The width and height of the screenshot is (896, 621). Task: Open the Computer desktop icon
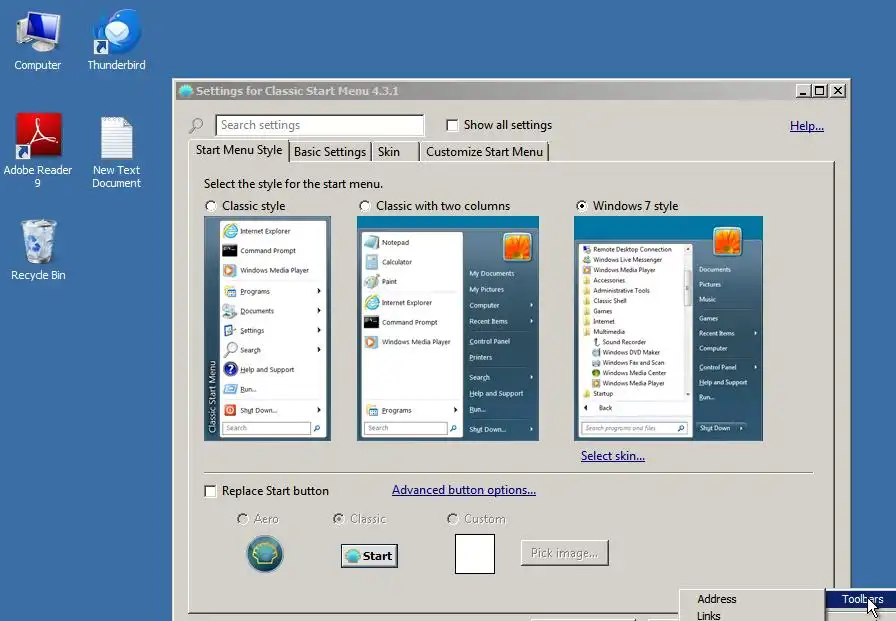tap(38, 41)
